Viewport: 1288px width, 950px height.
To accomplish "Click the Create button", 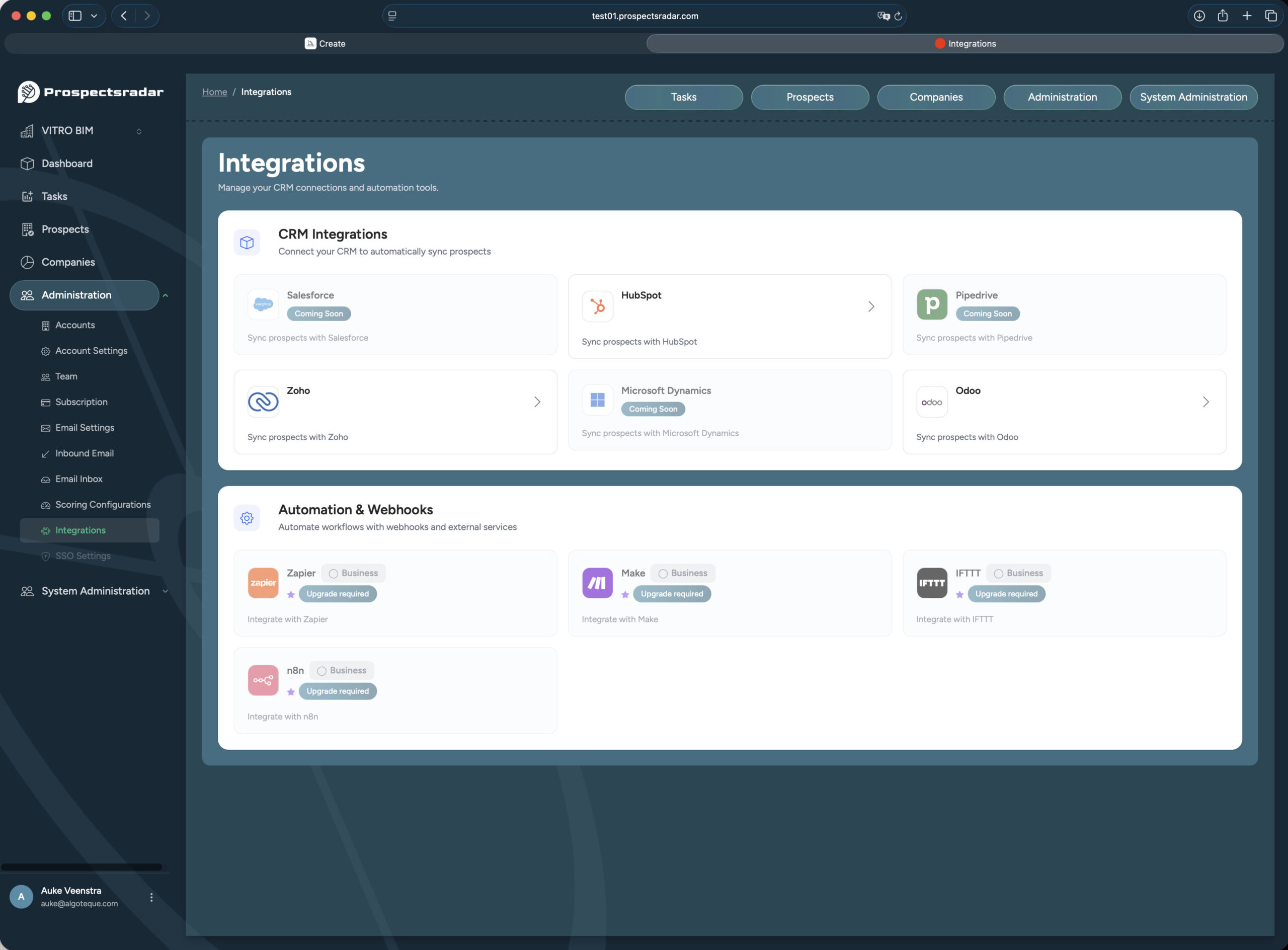I will pos(325,43).
